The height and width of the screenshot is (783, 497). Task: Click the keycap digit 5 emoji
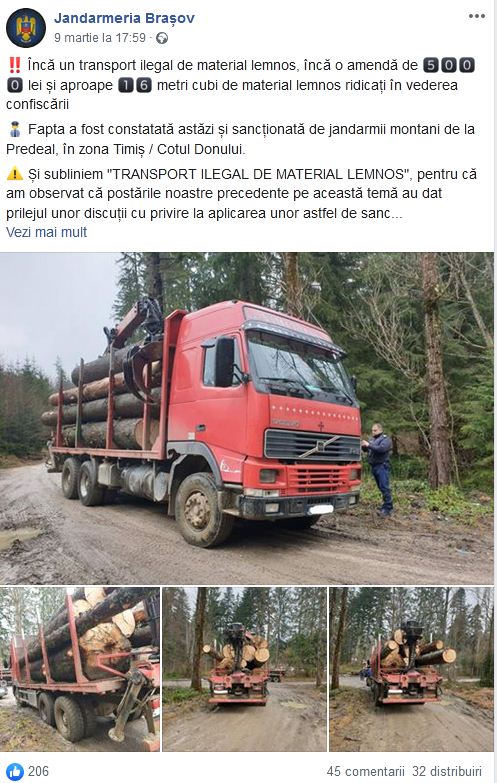pyautogui.click(x=431, y=65)
